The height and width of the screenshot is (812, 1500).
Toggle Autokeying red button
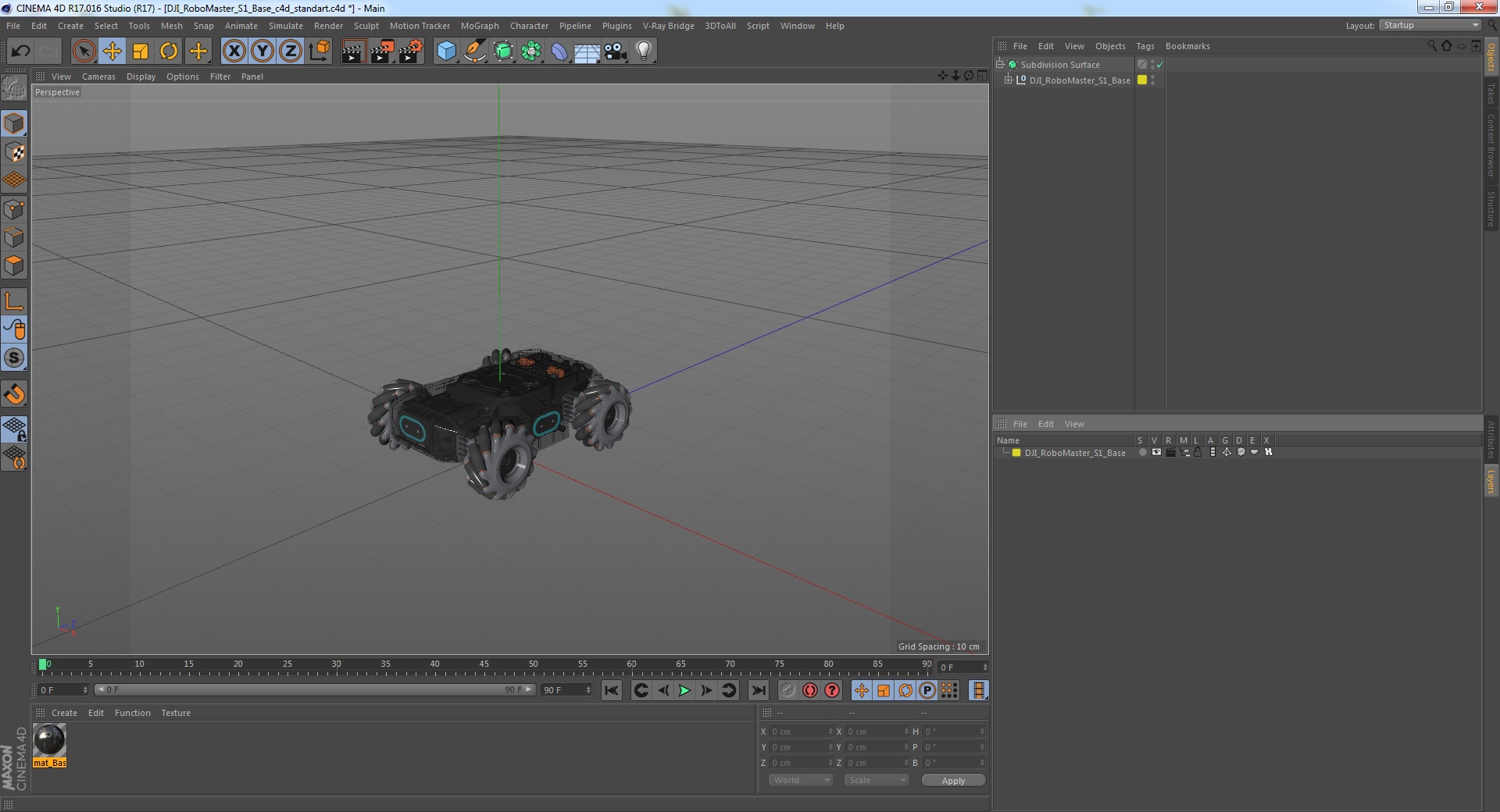pos(810,690)
